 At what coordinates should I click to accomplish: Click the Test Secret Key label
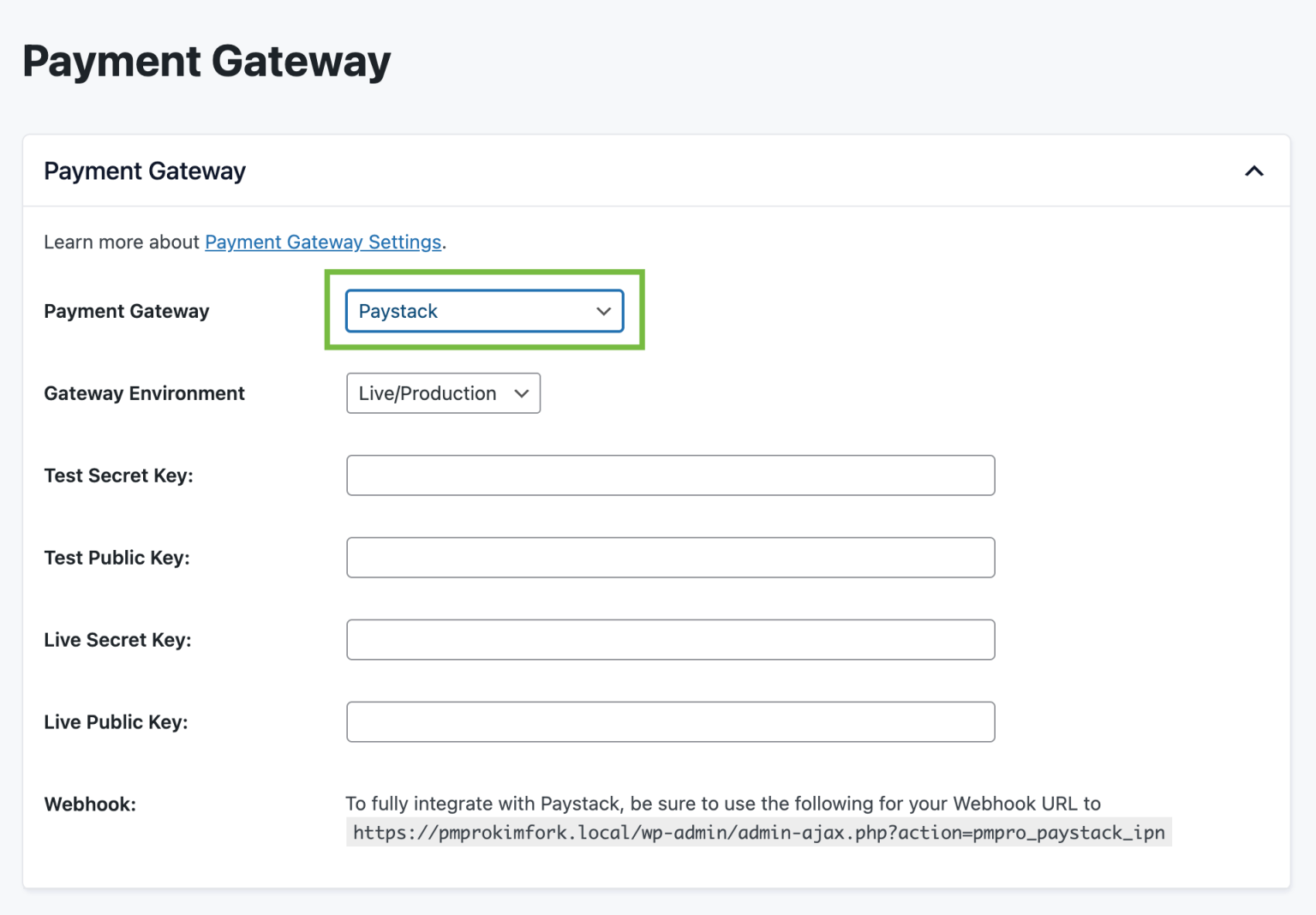(118, 475)
